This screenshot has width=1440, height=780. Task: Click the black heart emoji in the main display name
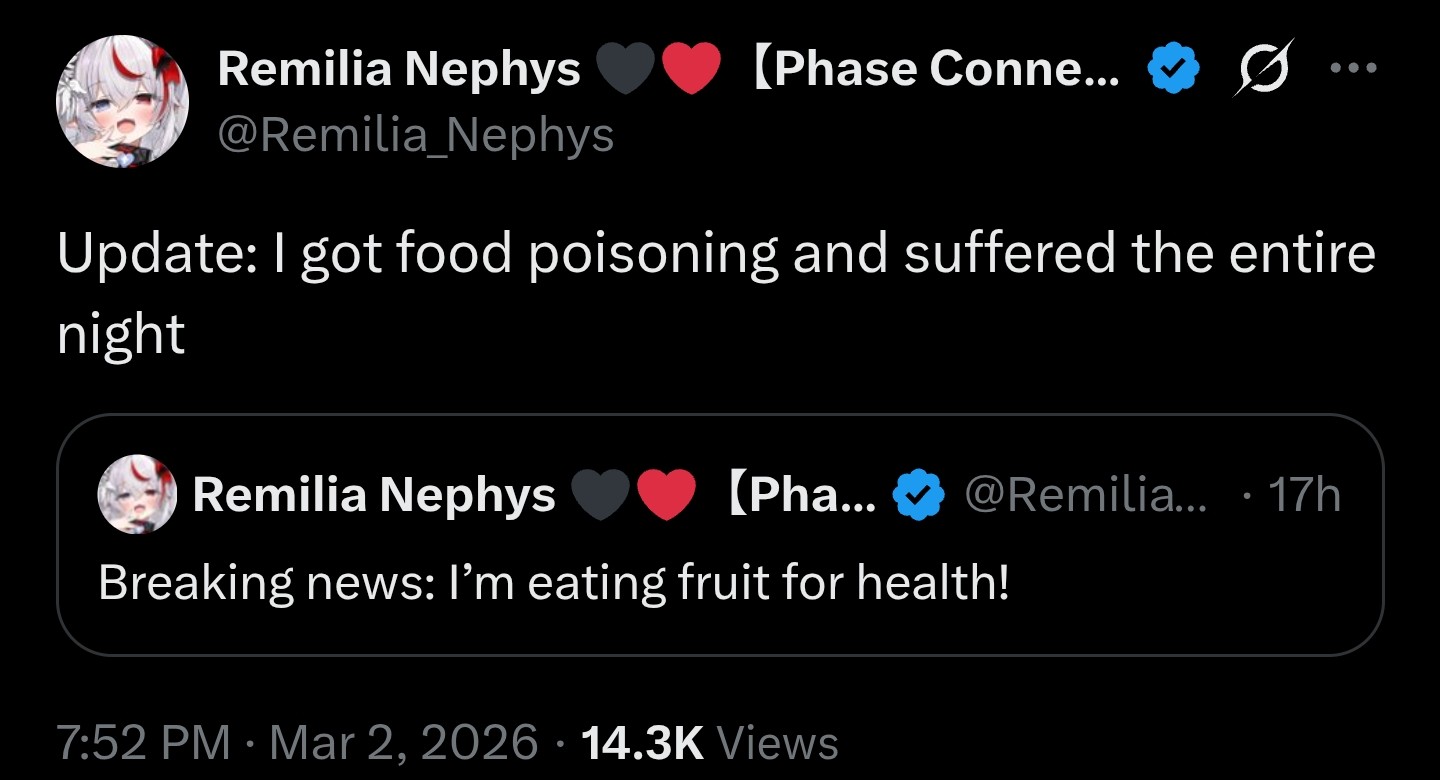point(626,70)
